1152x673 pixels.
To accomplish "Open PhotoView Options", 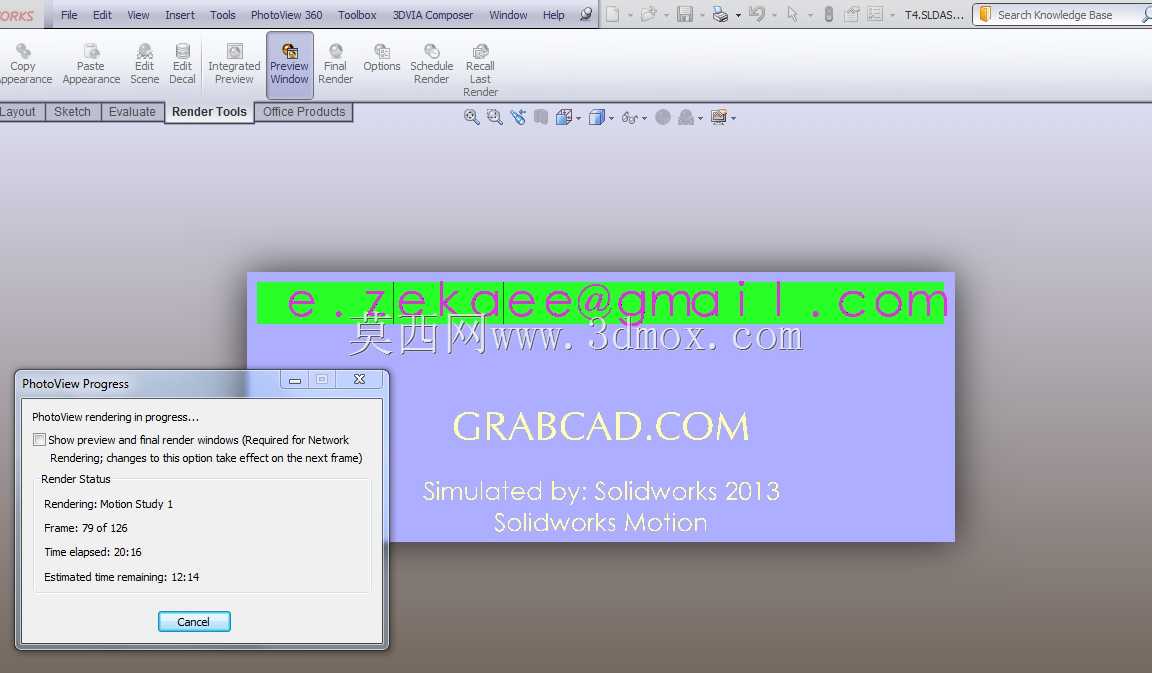I will click(381, 58).
